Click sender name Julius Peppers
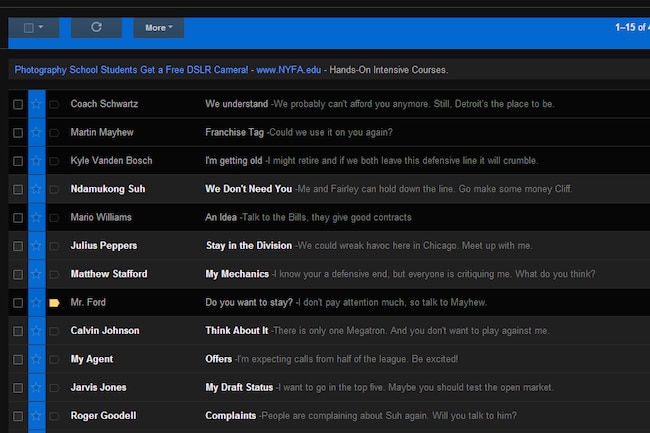This screenshot has width=650, height=433. pyautogui.click(x=104, y=245)
